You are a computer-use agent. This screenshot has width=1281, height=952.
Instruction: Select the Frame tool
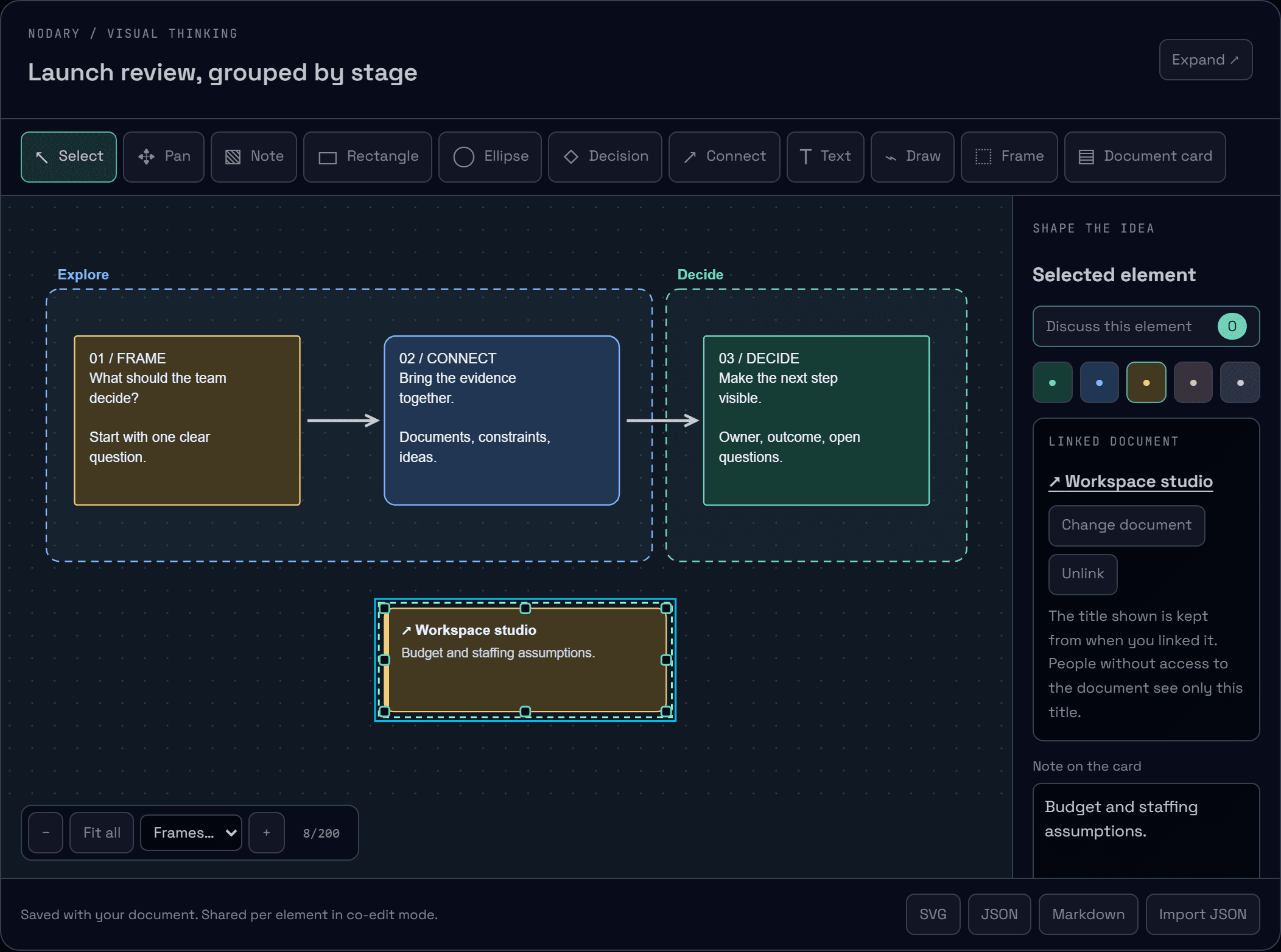pyautogui.click(x=1009, y=157)
